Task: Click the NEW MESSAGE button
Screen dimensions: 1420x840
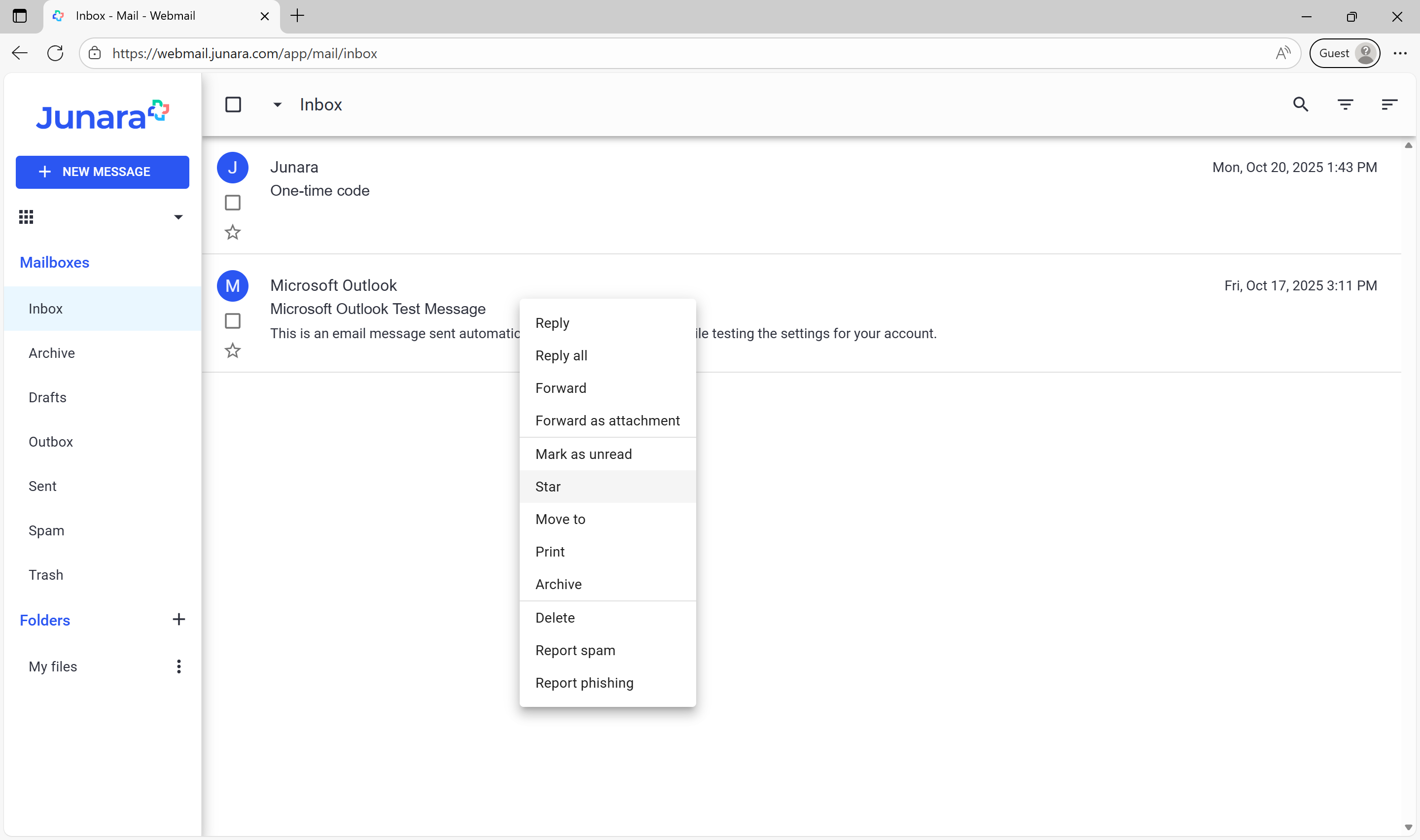Action: [x=103, y=172]
